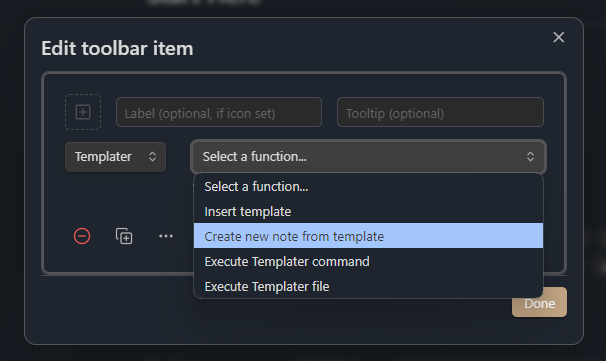Viewport: 606px width, 361px height.
Task: Delete this toolbar item with red minus icon
Action: click(x=82, y=236)
